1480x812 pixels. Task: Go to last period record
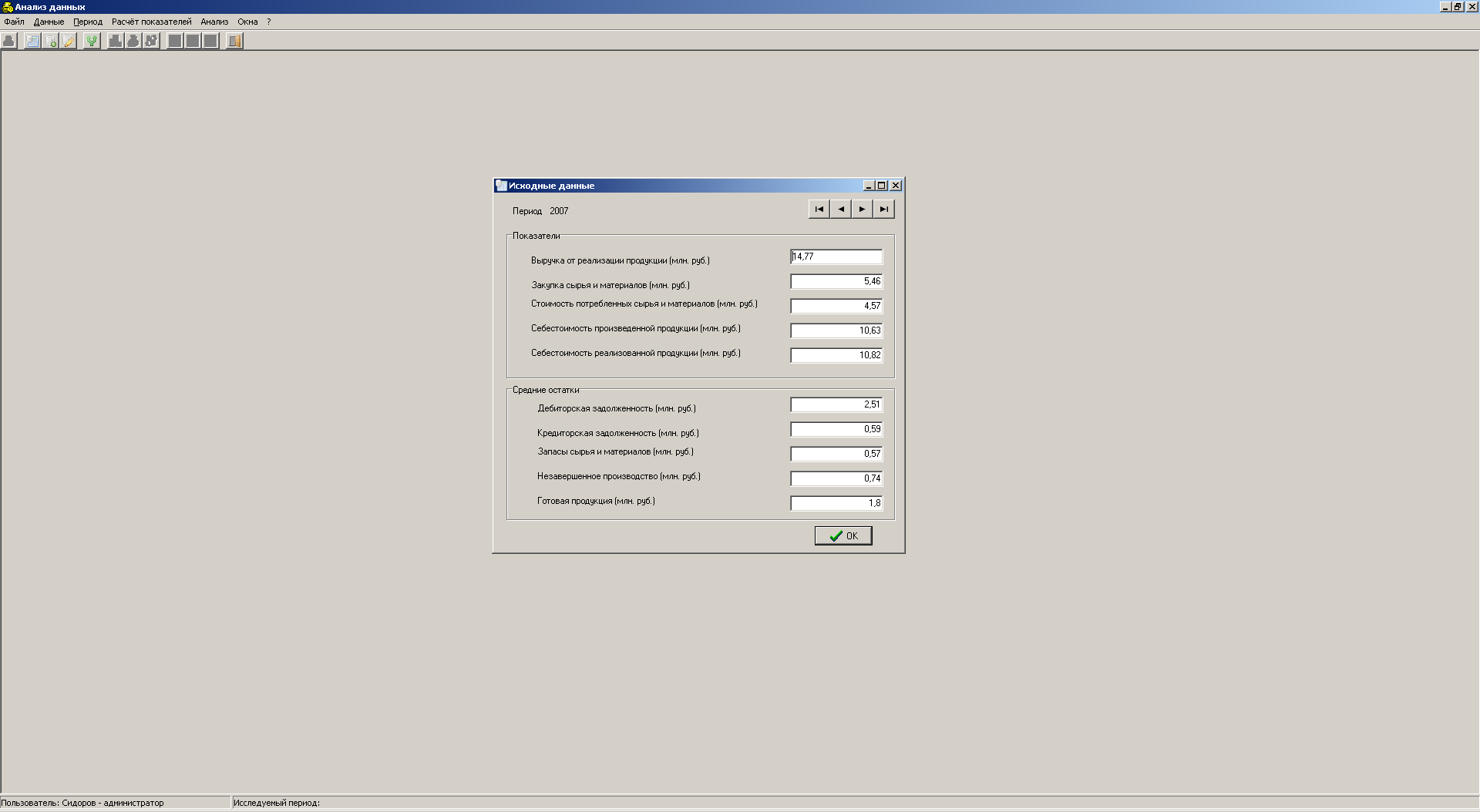884,209
